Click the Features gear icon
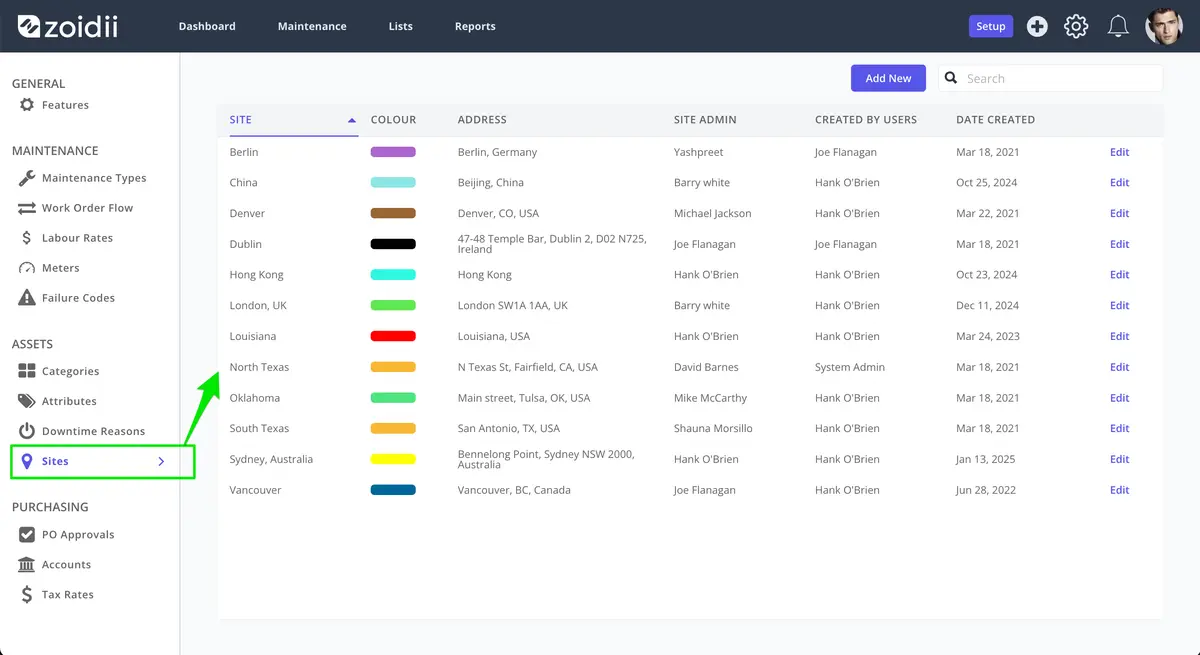Viewport: 1200px width, 655px height. (27, 105)
